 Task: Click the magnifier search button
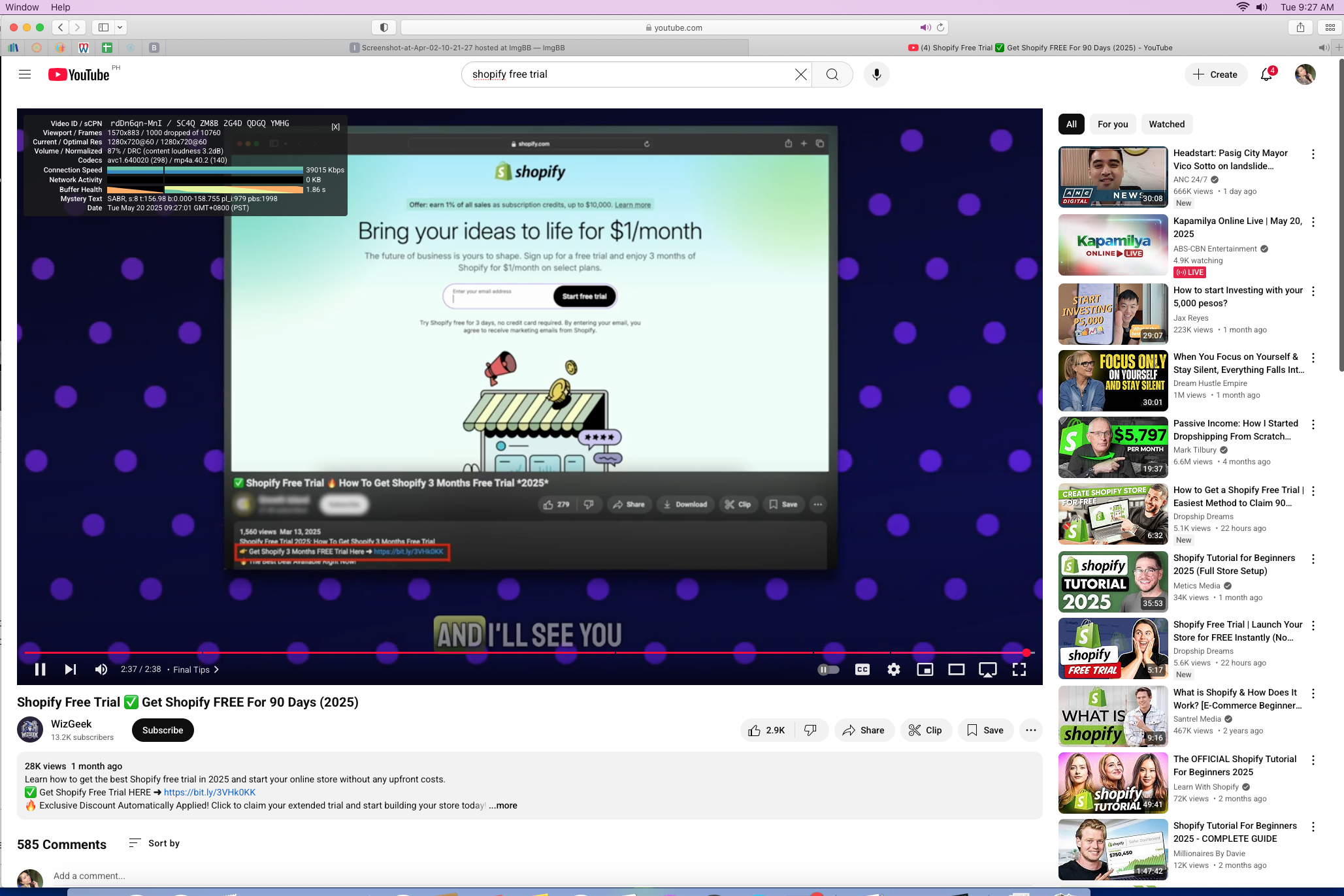coord(832,74)
